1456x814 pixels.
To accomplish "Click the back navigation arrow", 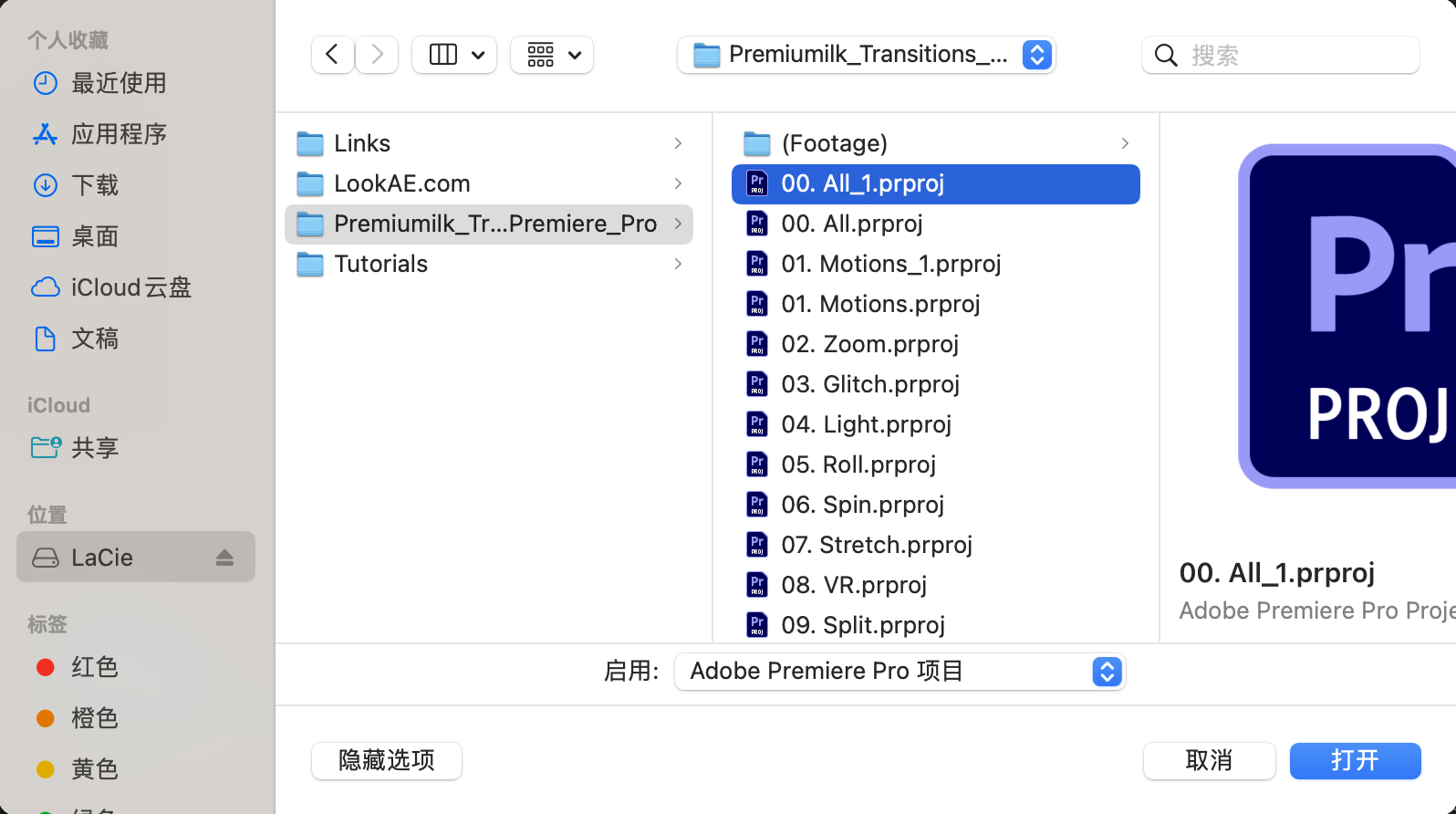I will (x=333, y=55).
